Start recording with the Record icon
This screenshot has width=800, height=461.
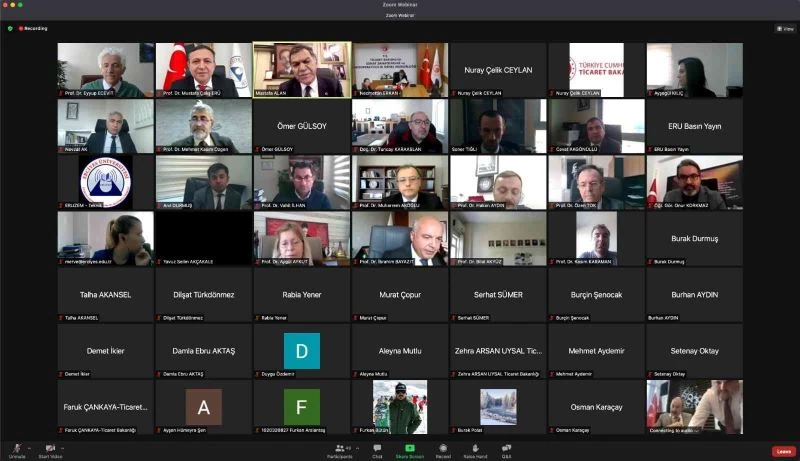(443, 448)
